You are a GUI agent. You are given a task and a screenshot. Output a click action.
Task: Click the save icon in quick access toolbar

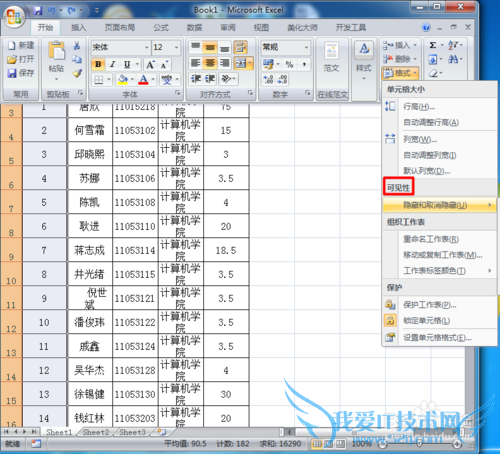[38, 11]
